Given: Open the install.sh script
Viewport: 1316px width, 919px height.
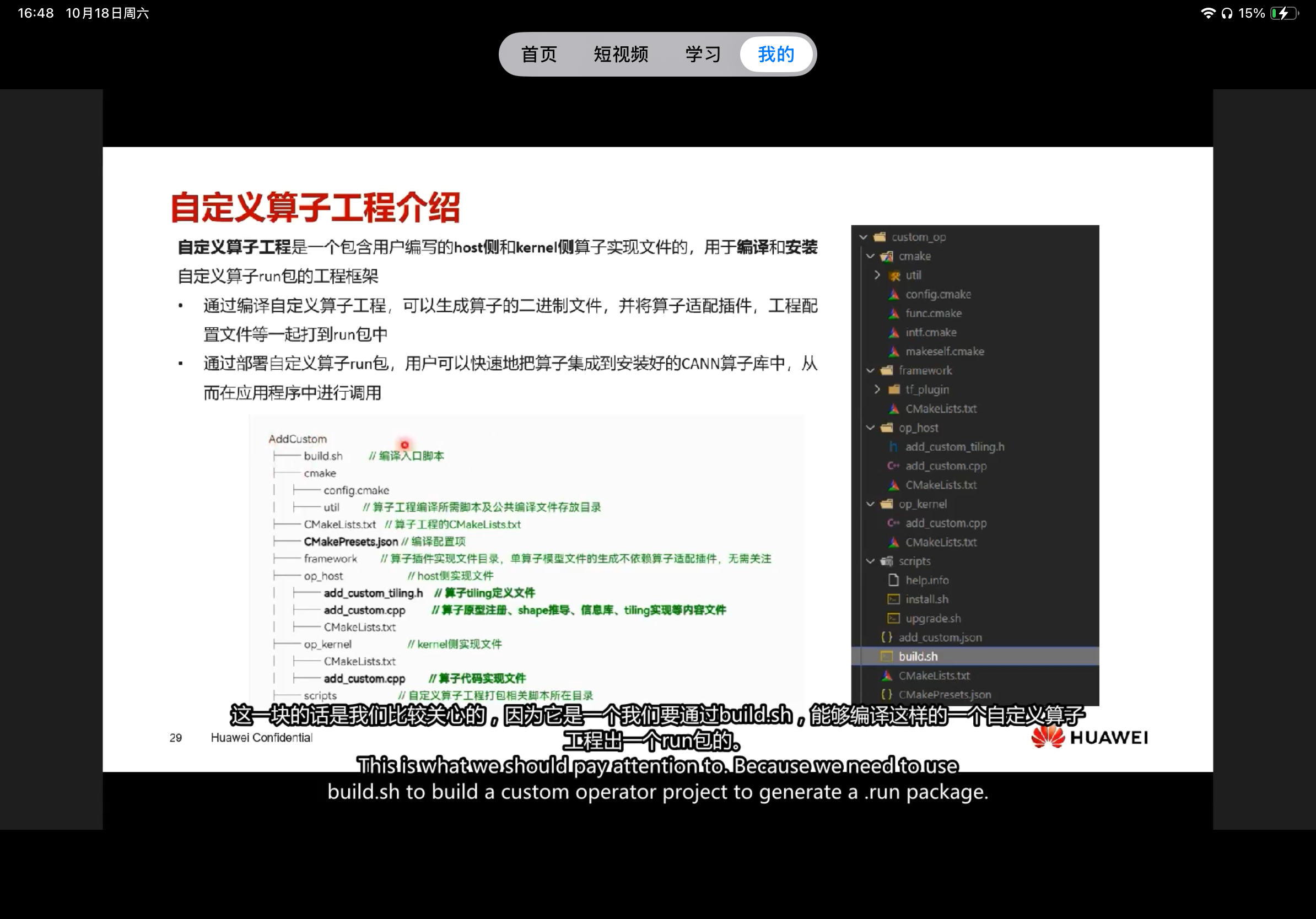Looking at the screenshot, I should click(927, 599).
